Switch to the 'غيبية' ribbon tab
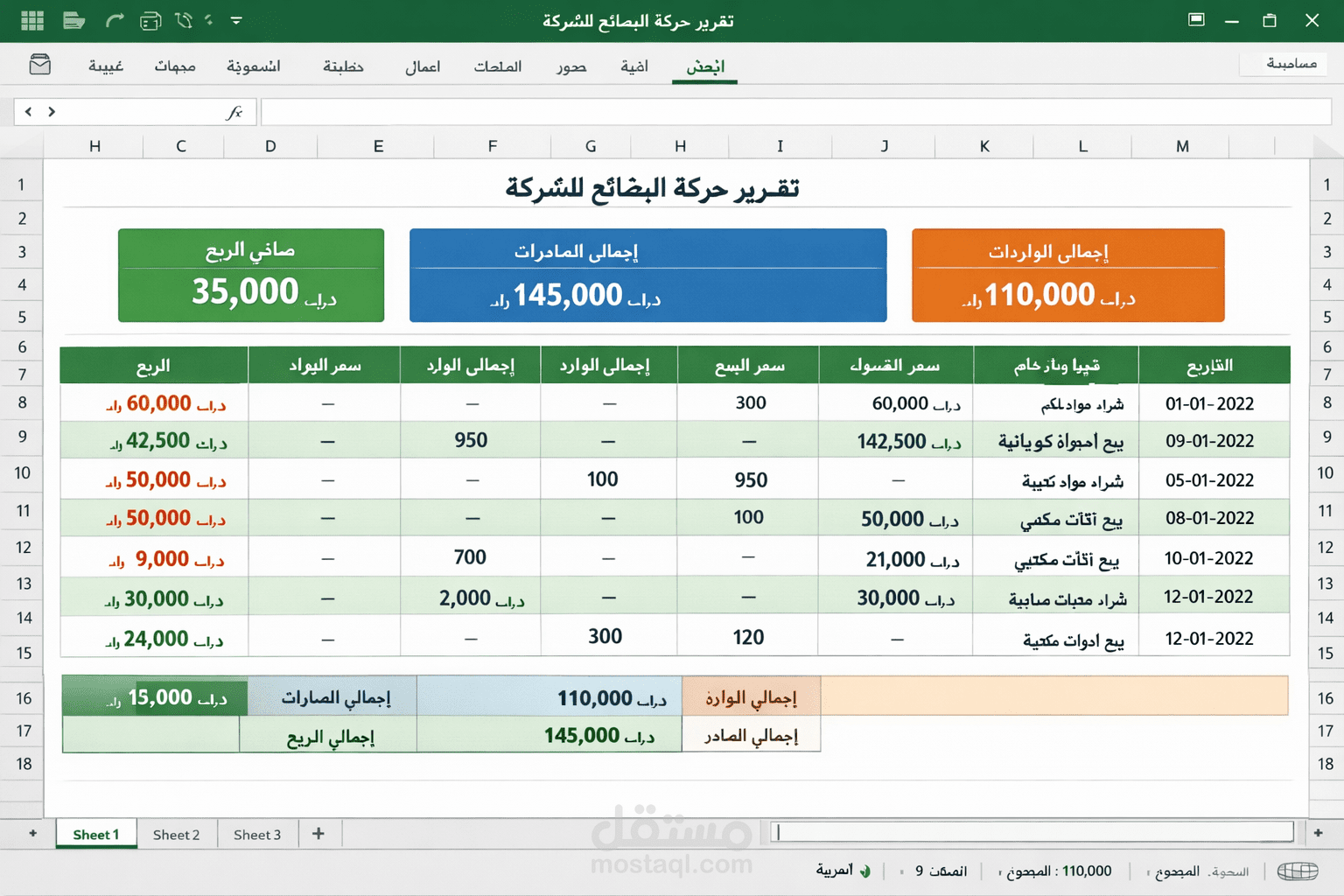 106,66
